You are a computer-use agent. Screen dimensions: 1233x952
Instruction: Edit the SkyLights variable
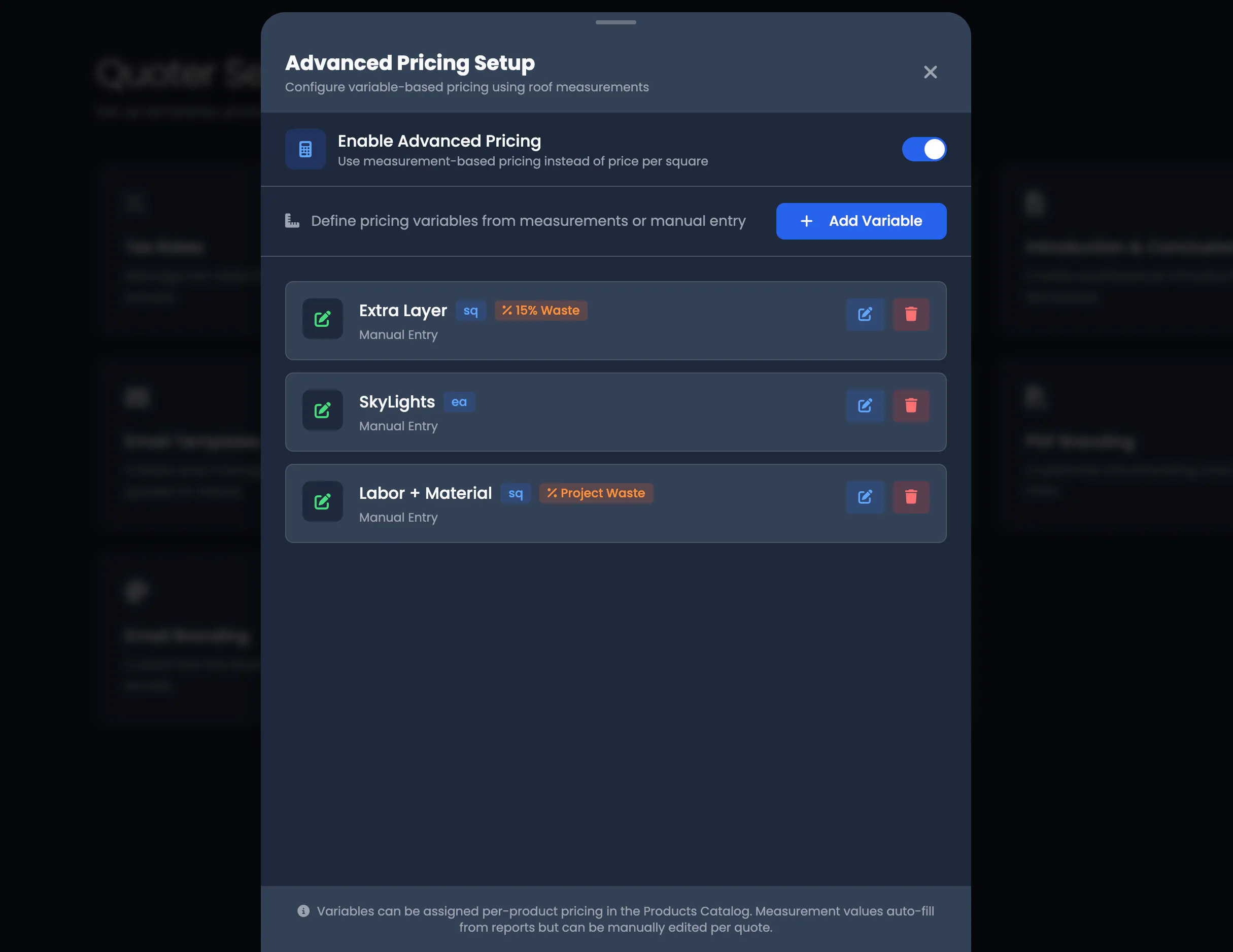click(865, 405)
